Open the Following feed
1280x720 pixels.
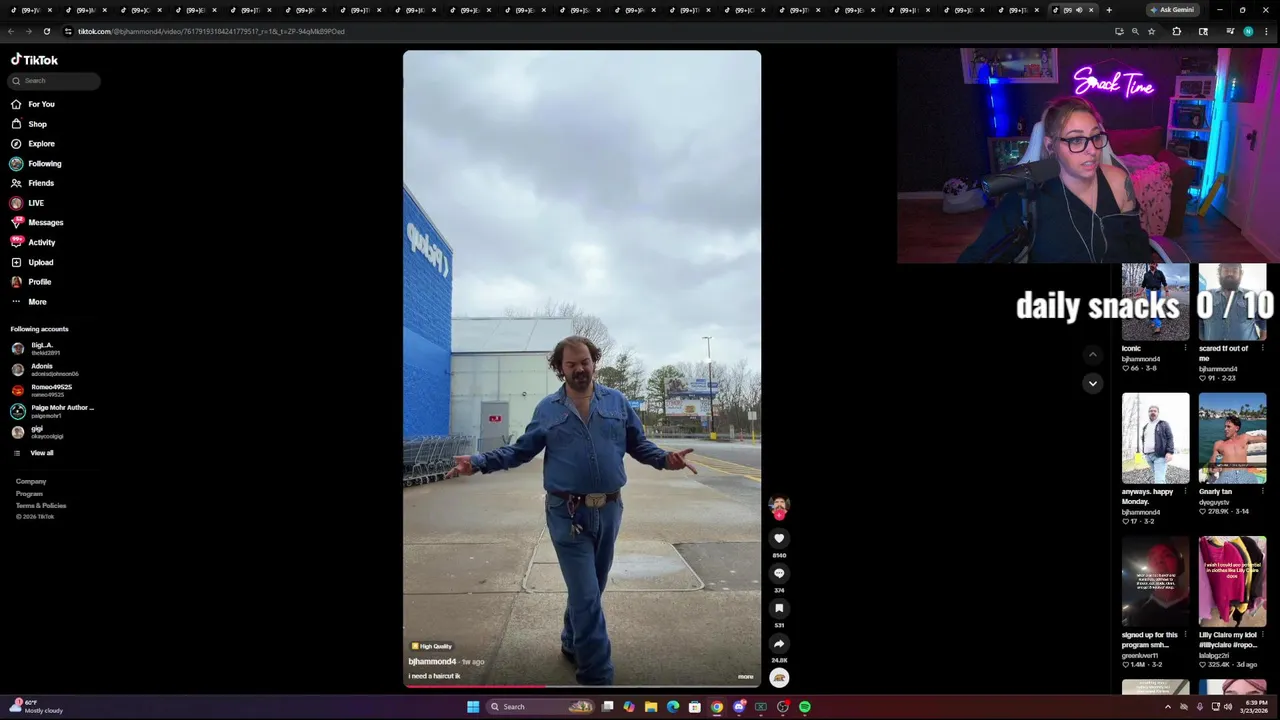point(36,163)
